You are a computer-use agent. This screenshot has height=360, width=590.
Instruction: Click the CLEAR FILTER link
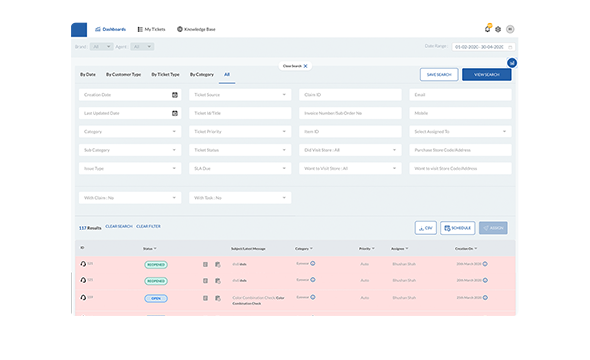click(x=148, y=226)
